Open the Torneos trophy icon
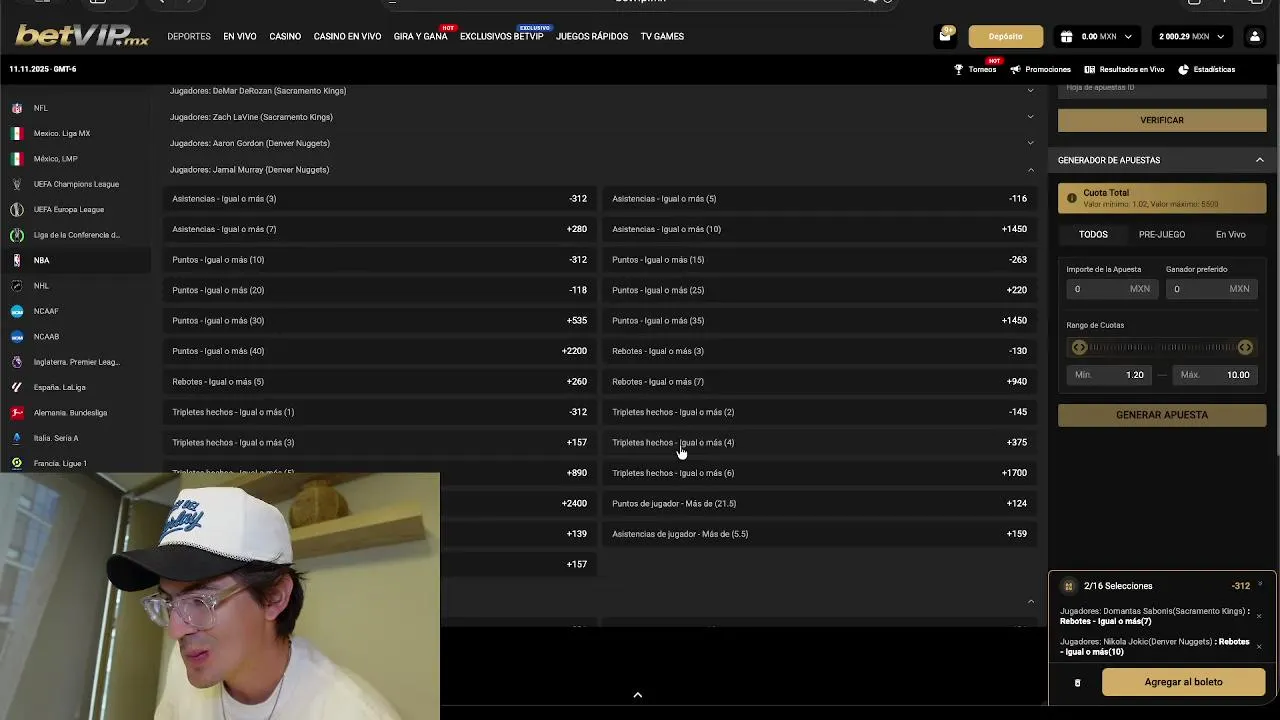The height and width of the screenshot is (720, 1280). point(958,69)
